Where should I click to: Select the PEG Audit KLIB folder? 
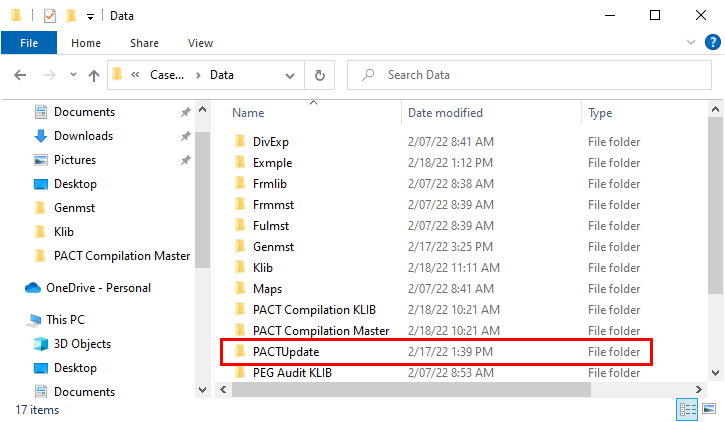pyautogui.click(x=292, y=373)
